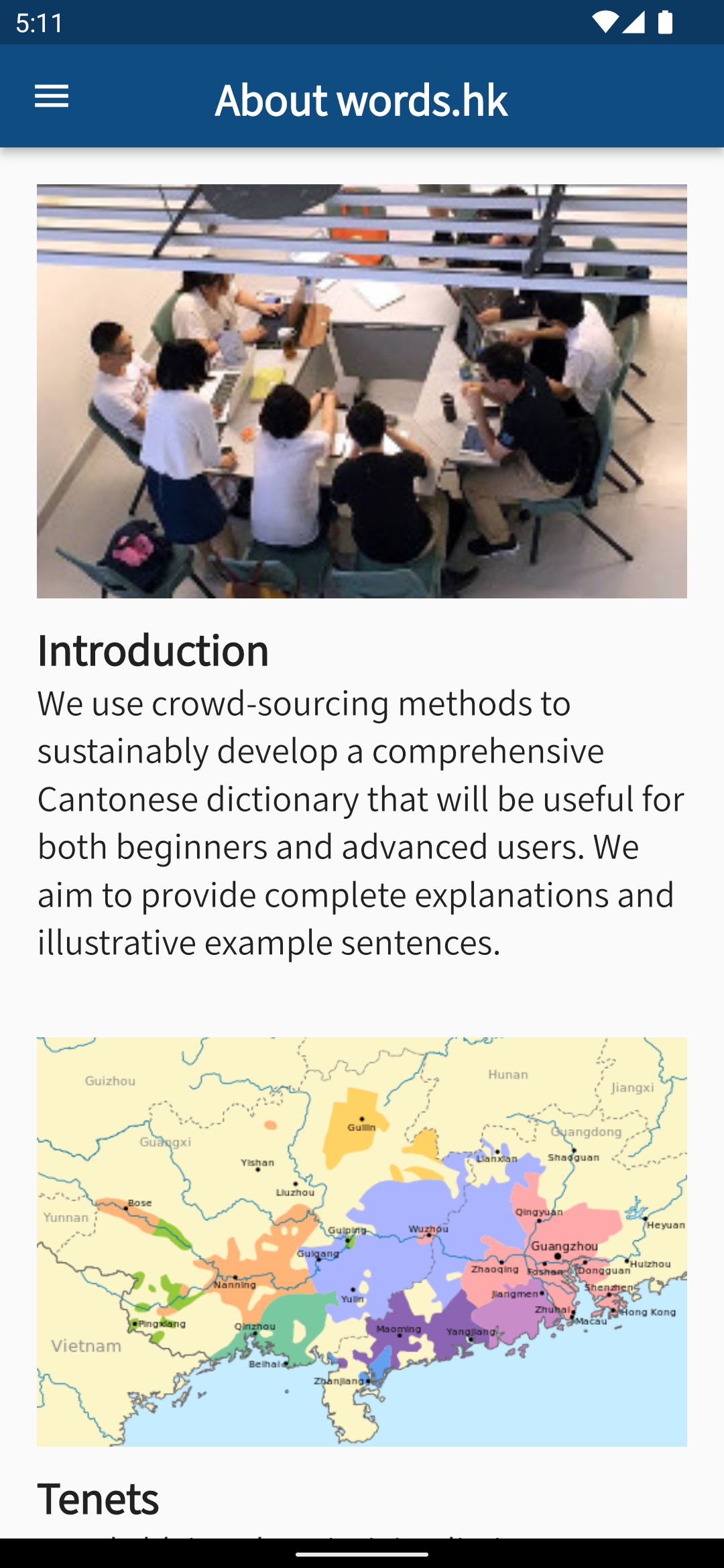Tap Nanning label on the map
724x1568 pixels.
click(235, 1285)
